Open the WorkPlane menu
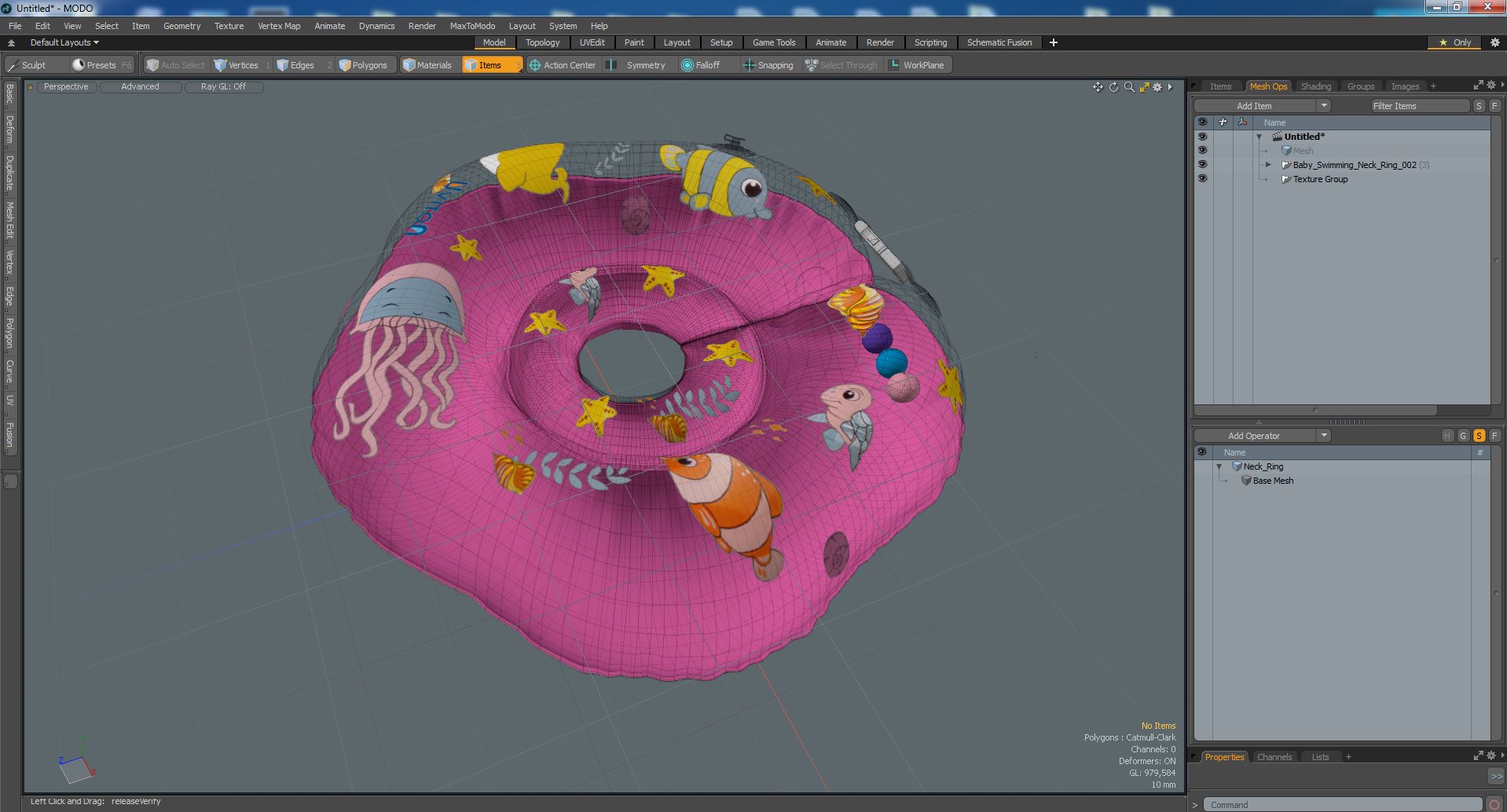The height and width of the screenshot is (812, 1507). (x=917, y=65)
